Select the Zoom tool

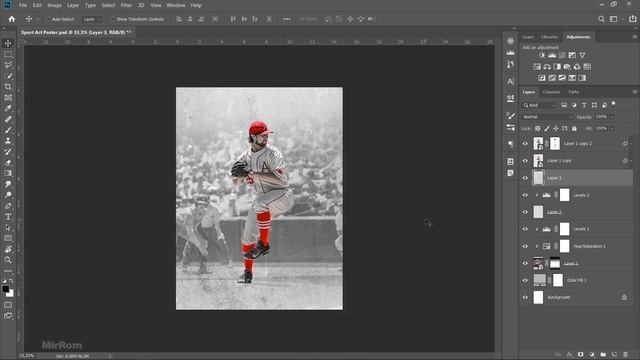pyautogui.click(x=8, y=260)
